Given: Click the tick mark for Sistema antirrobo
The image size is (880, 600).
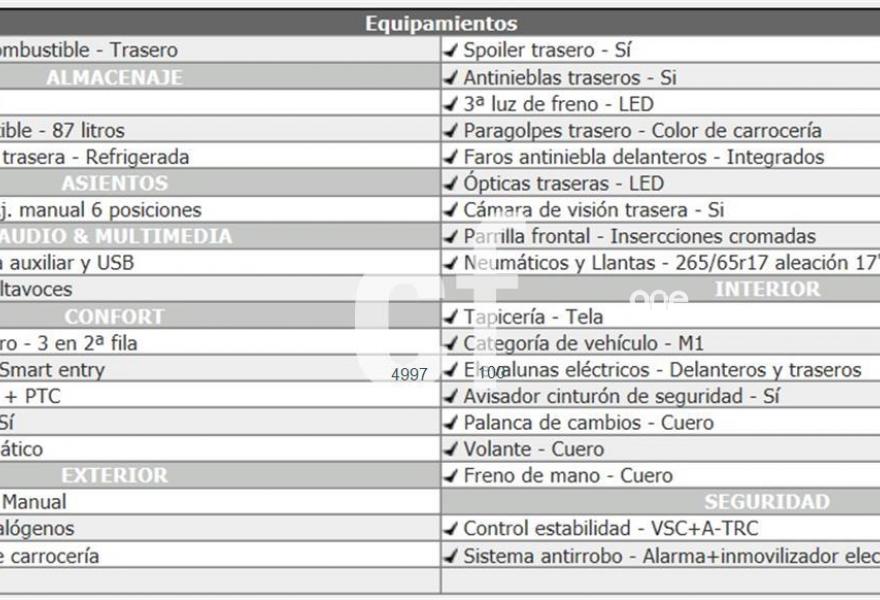Looking at the screenshot, I should point(452,555).
